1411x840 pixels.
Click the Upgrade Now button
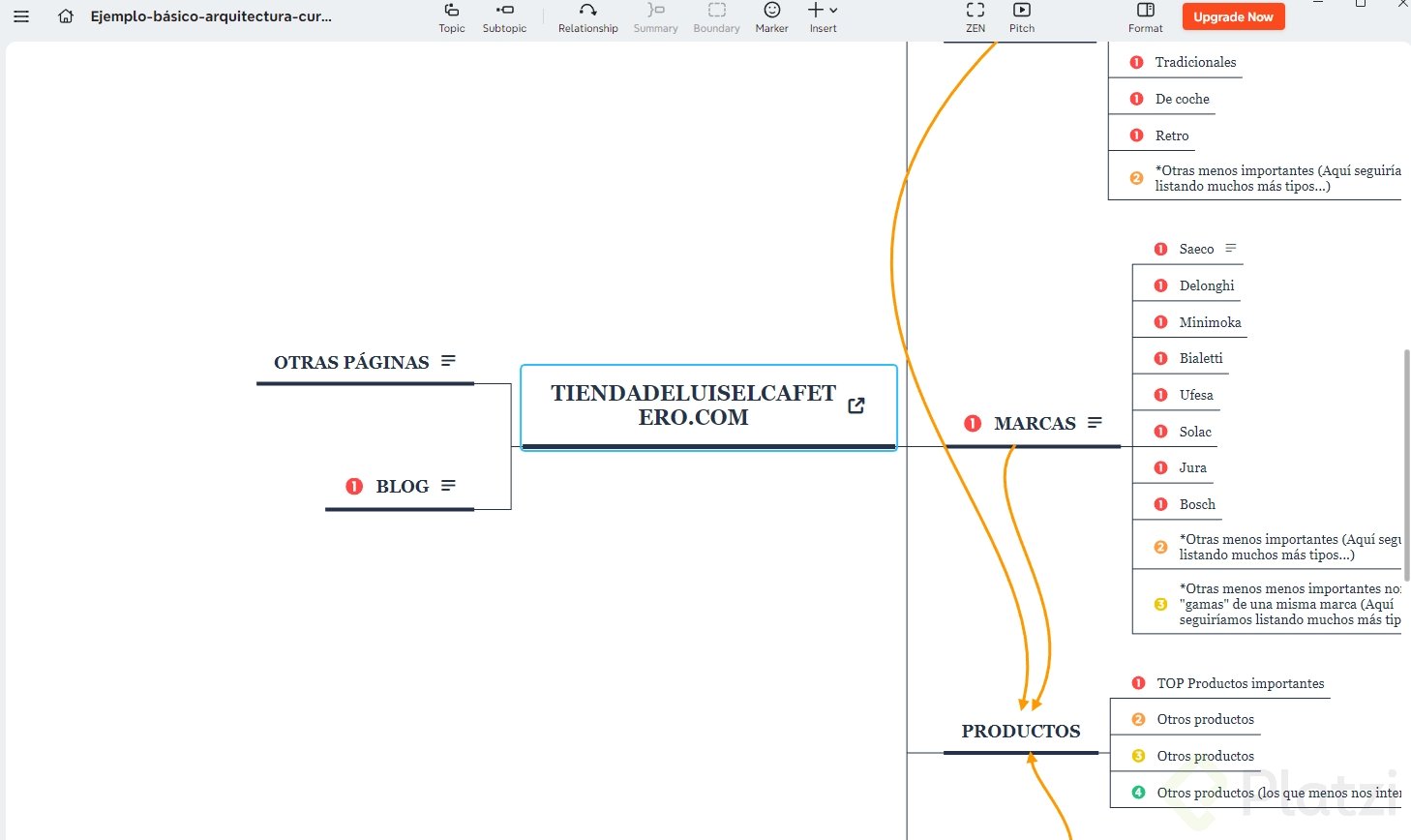point(1233,16)
